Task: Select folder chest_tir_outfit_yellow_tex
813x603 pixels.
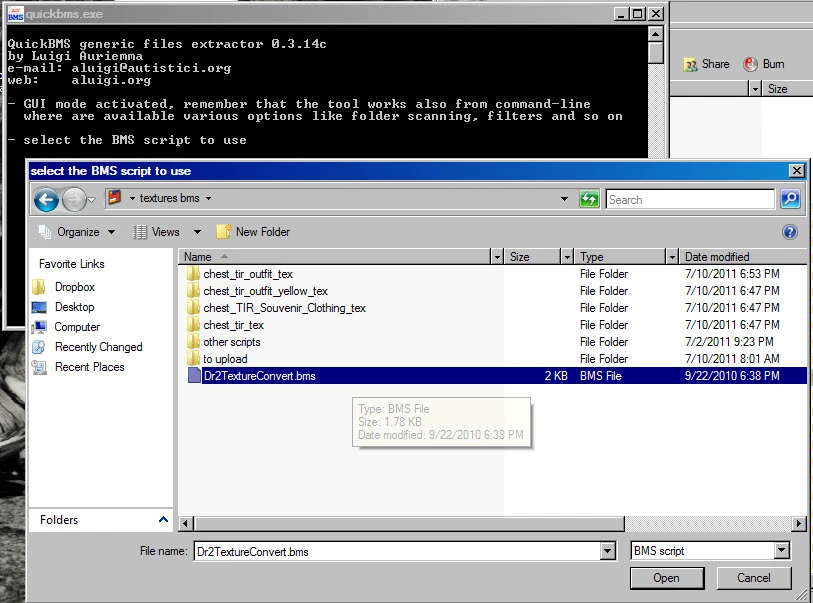Action: [x=265, y=291]
